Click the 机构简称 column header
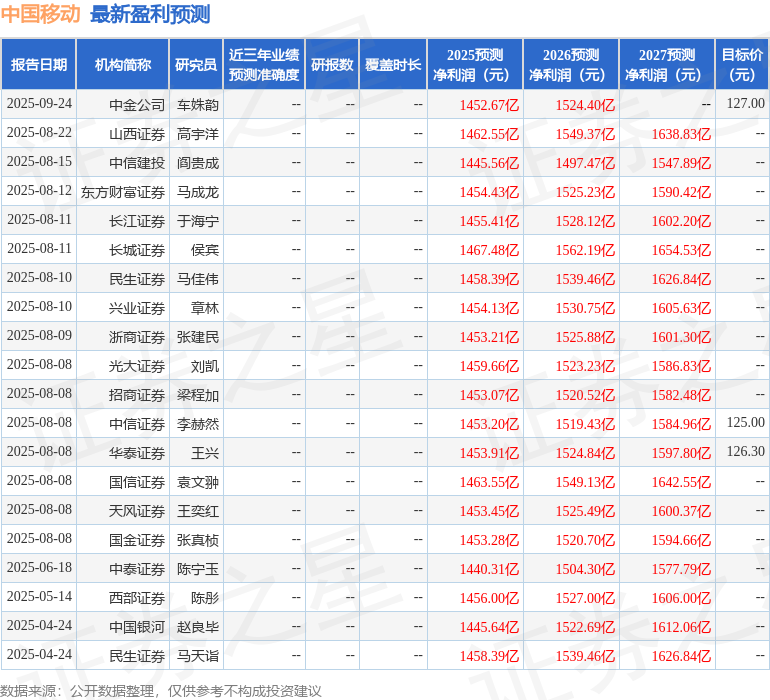This screenshot has width=770, height=700. click(x=122, y=65)
